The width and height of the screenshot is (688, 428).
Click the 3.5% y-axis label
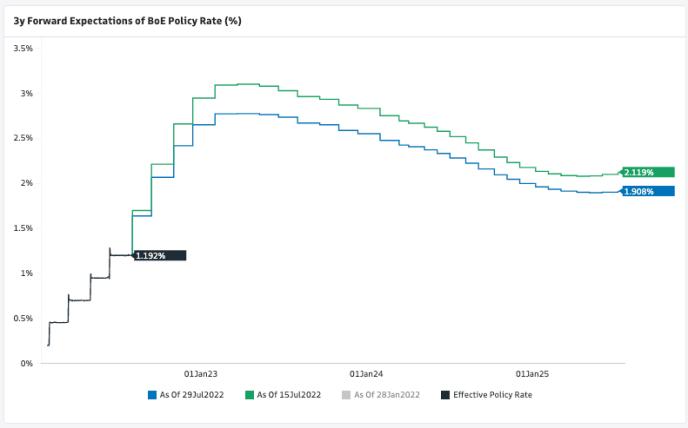(x=23, y=48)
